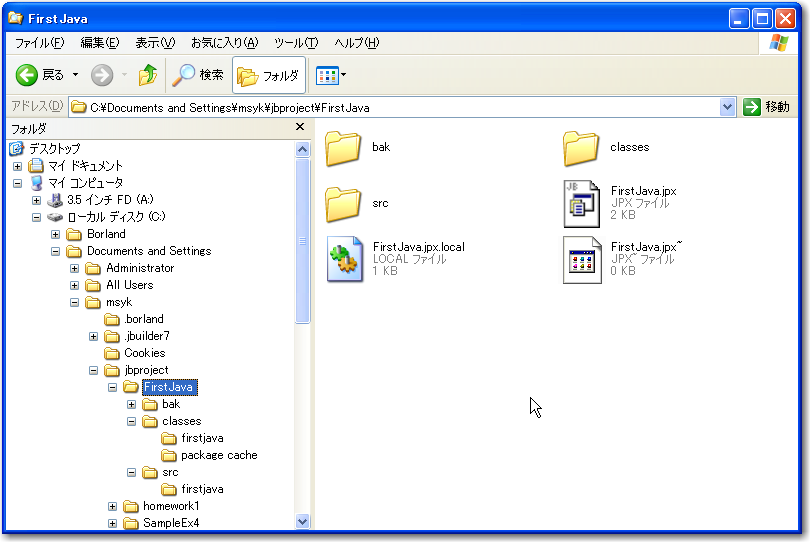This screenshot has width=810, height=542.
Task: Open the classes folder in file pane
Action: (581, 147)
